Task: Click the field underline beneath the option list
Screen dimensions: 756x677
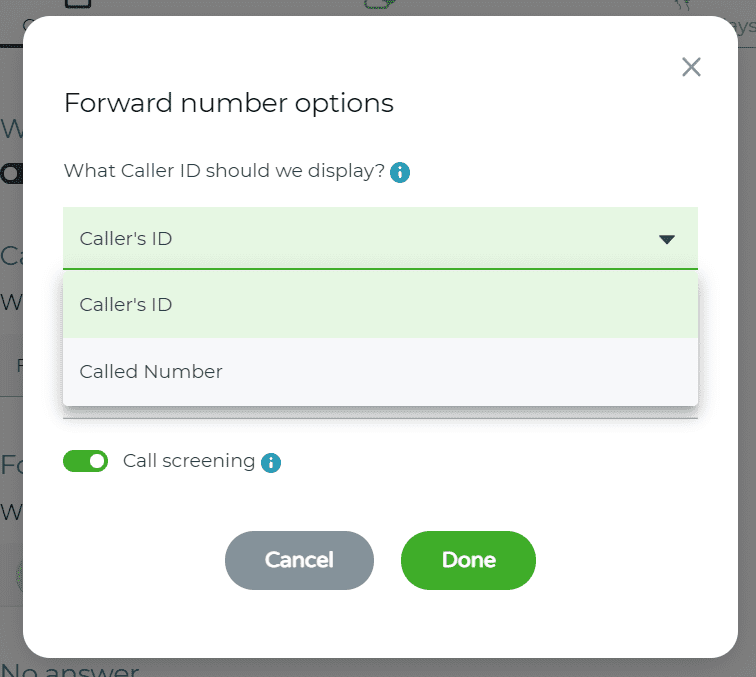Action: [x=380, y=419]
